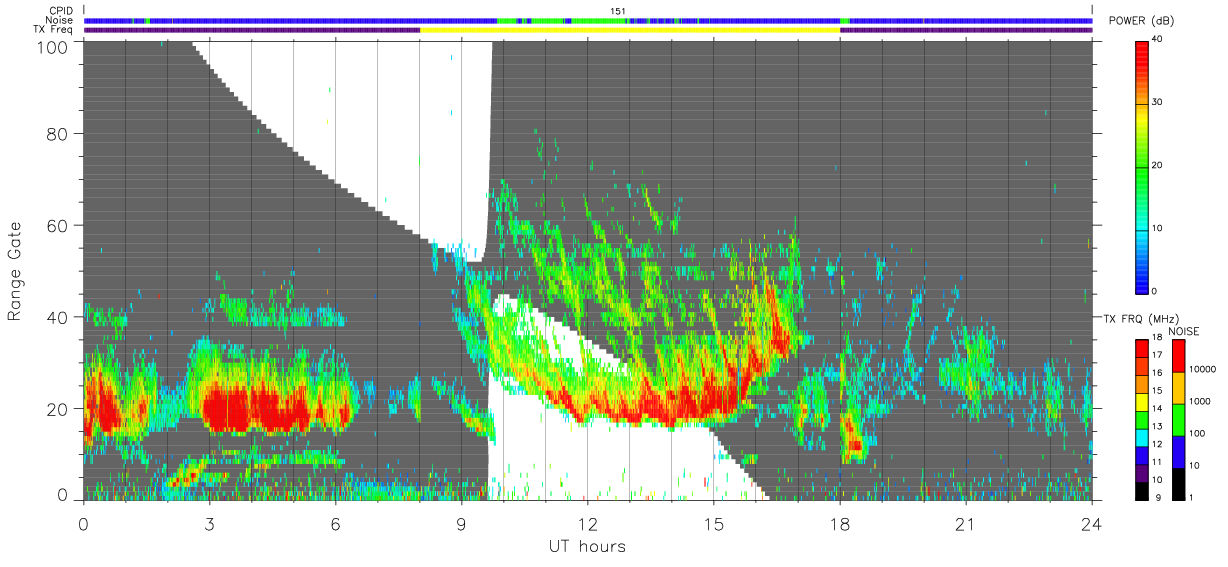Click the "13" label on TX FRQ legend
The height and width of the screenshot is (567, 1228).
click(1159, 426)
